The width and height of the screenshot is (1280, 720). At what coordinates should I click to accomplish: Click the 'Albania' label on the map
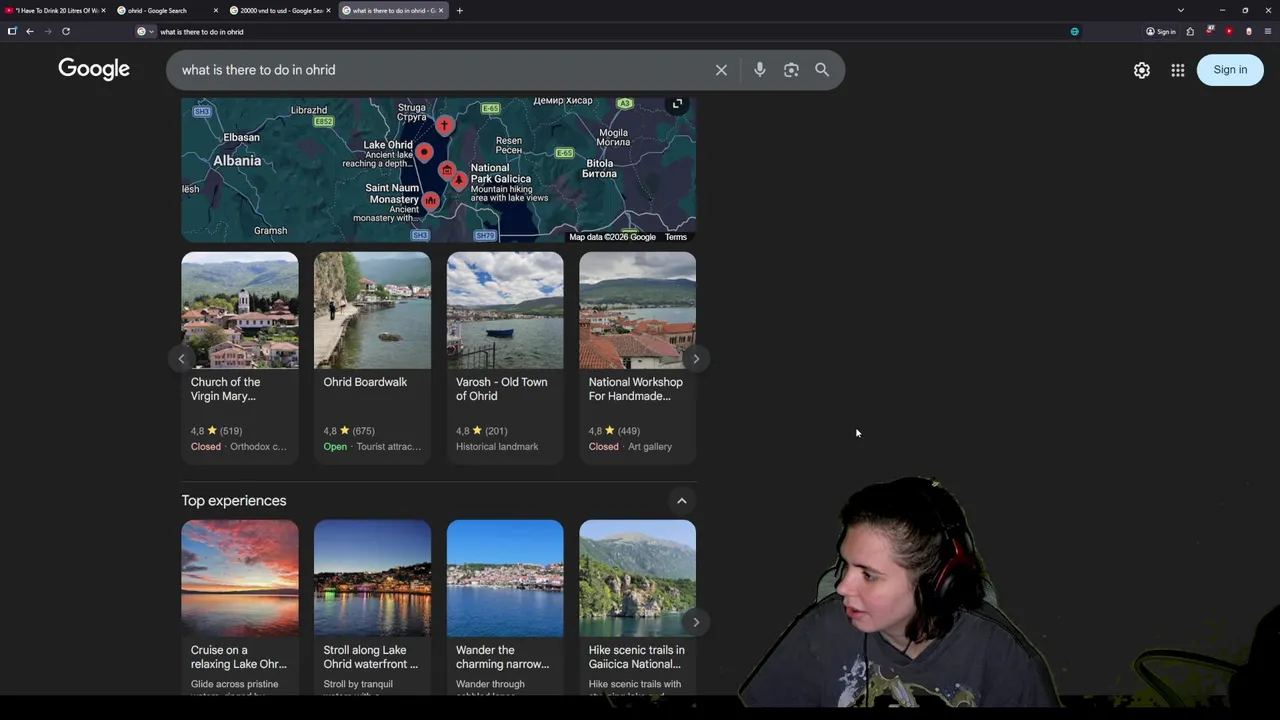tap(237, 160)
